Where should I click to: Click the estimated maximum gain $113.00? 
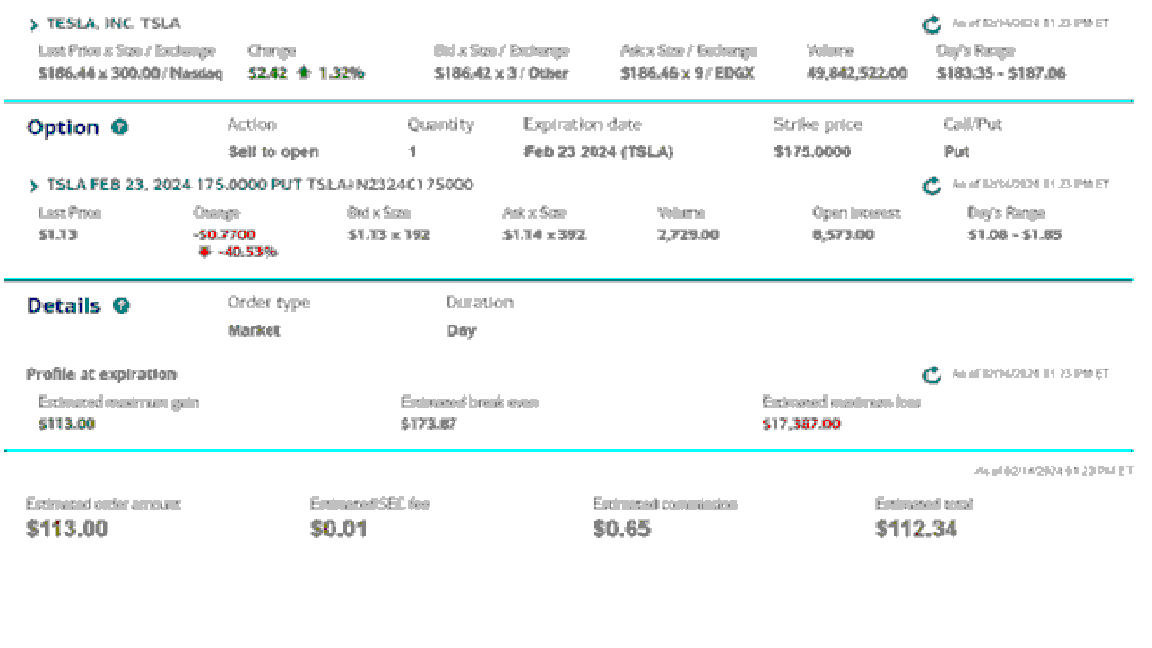pos(66,424)
